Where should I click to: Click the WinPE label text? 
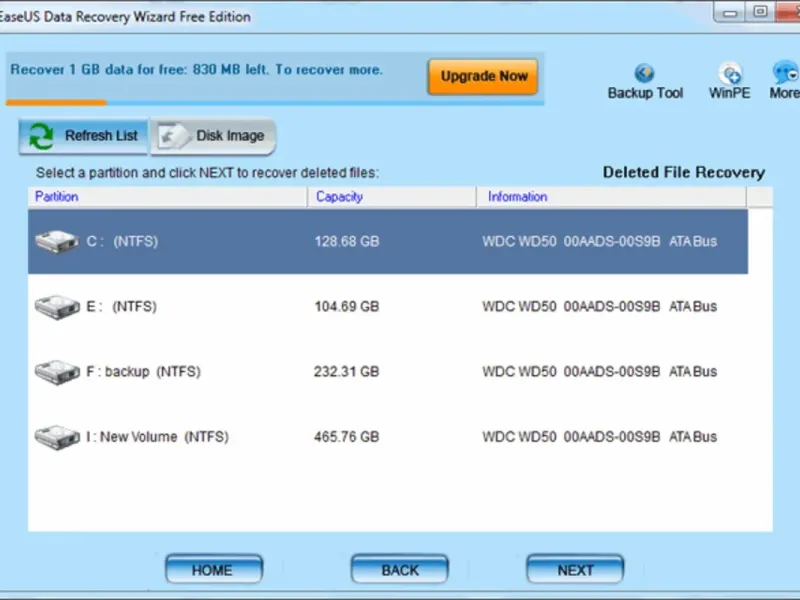[x=730, y=93]
